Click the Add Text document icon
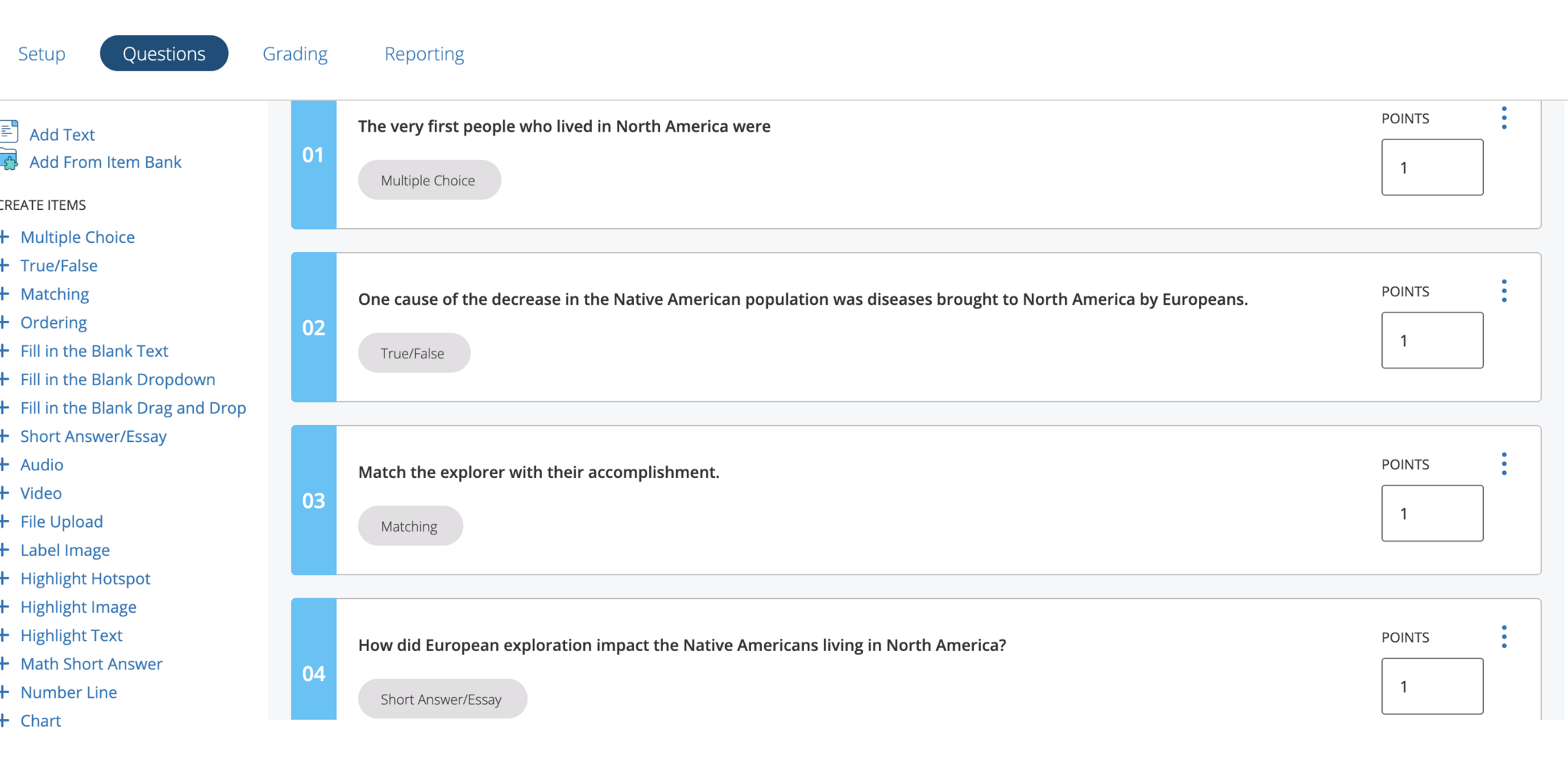This screenshot has width=1568, height=759. pyautogui.click(x=9, y=132)
